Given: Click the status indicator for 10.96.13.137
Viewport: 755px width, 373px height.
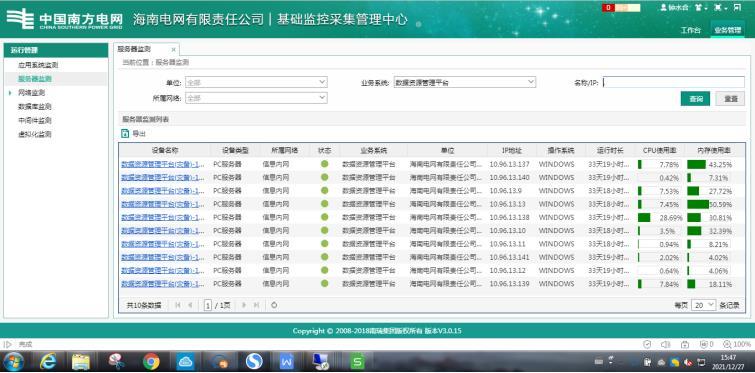Looking at the screenshot, I should (325, 164).
